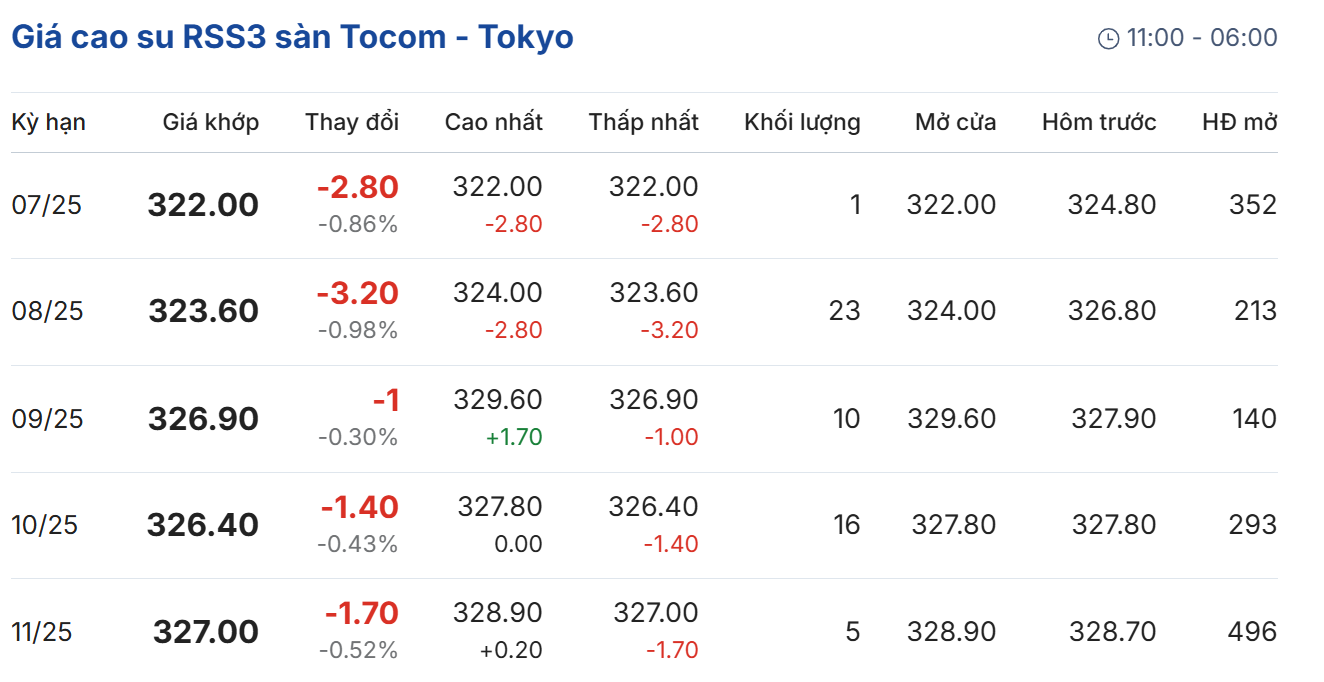This screenshot has width=1324, height=682.
Task: Click the Giá khớp column header
Action: pos(211,122)
